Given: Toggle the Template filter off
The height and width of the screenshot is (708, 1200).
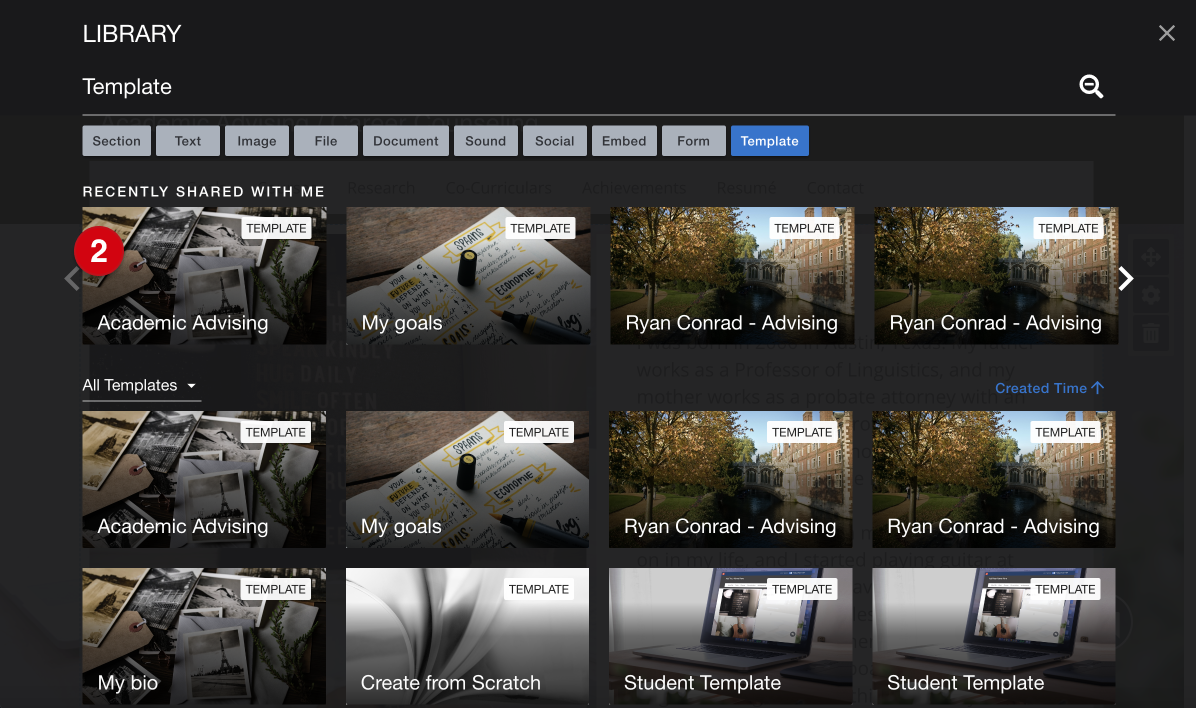Looking at the screenshot, I should [769, 141].
